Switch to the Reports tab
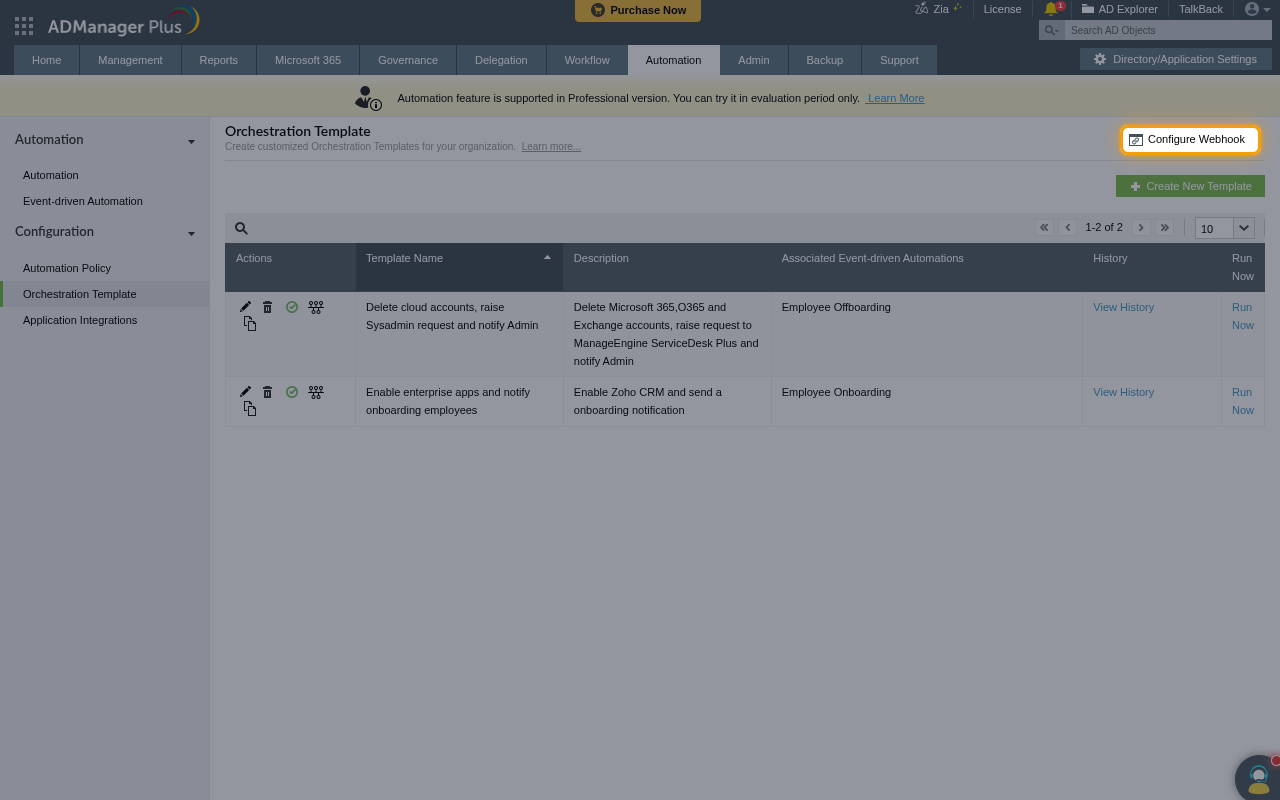 218,60
